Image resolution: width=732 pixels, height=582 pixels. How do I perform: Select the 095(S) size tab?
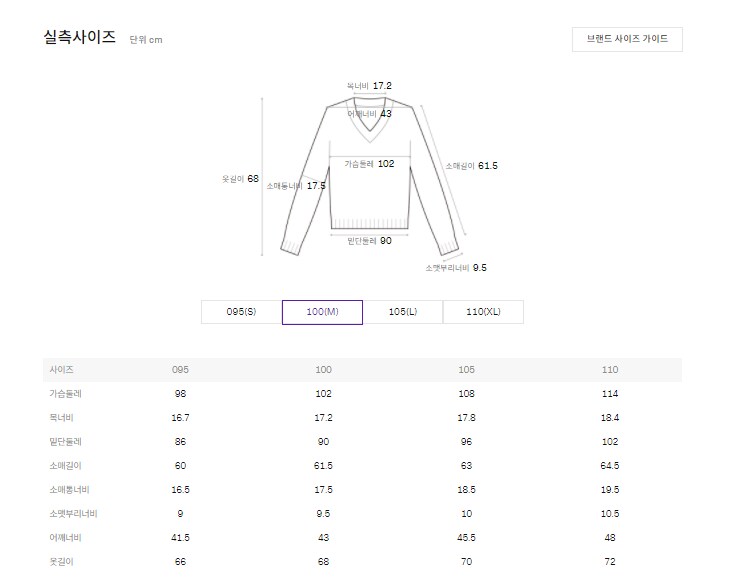tap(241, 312)
